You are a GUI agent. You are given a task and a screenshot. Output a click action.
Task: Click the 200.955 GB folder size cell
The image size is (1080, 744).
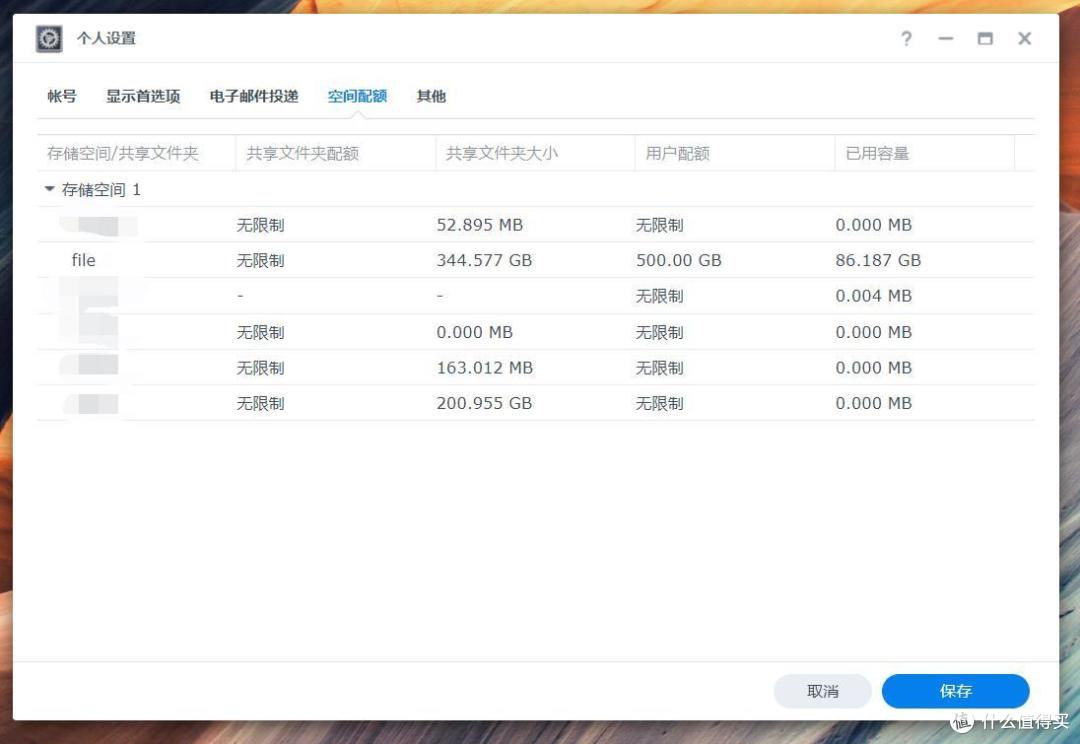click(x=484, y=404)
